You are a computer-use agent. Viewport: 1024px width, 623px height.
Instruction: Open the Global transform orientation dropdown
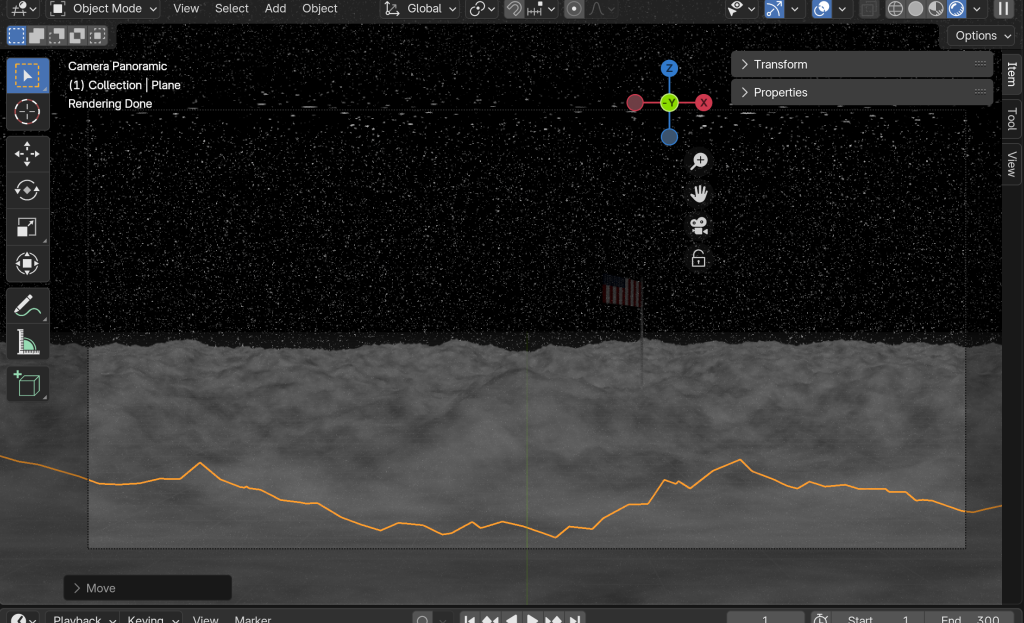click(x=422, y=9)
